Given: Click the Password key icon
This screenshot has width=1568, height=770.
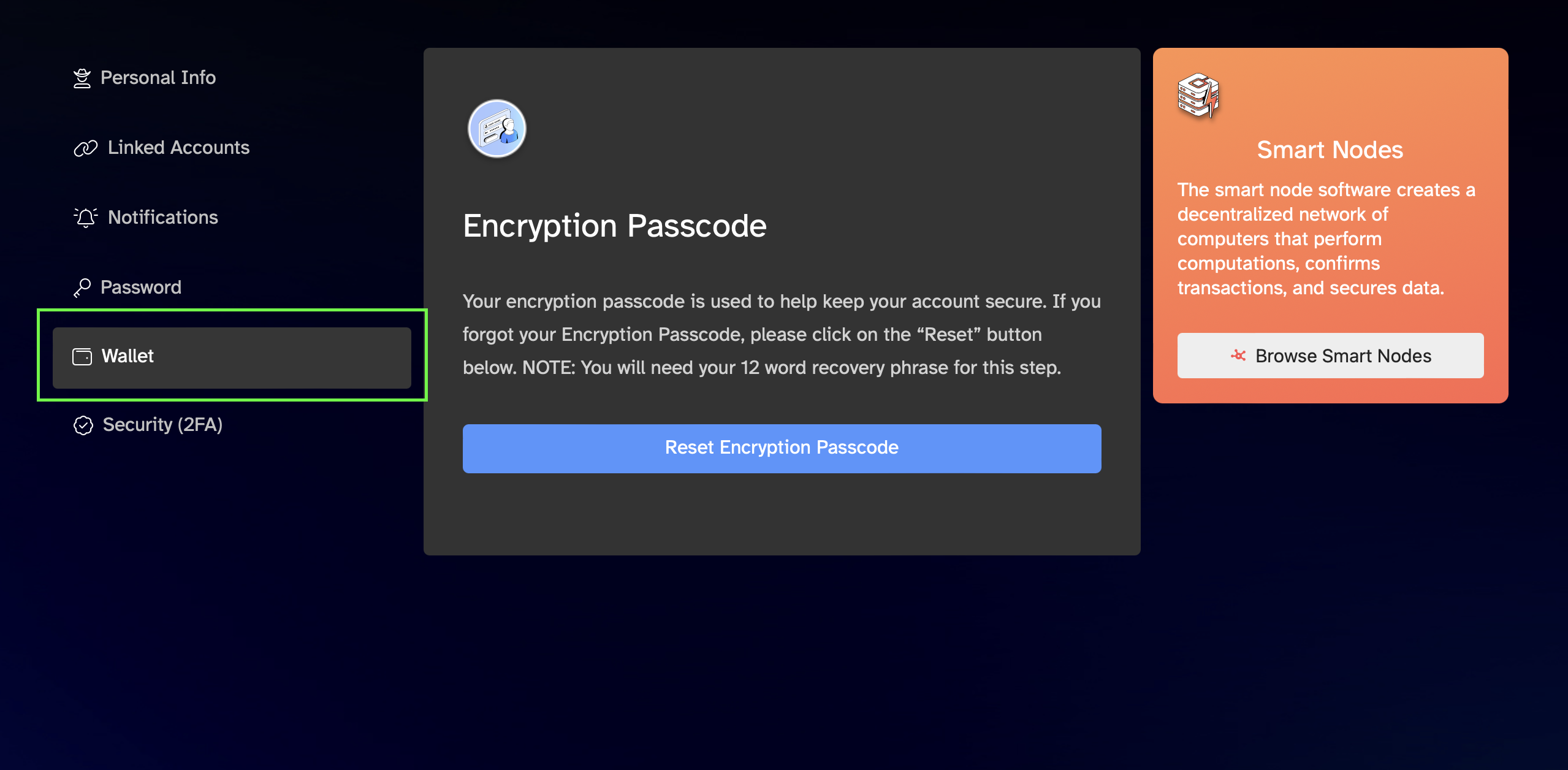Looking at the screenshot, I should coord(82,288).
